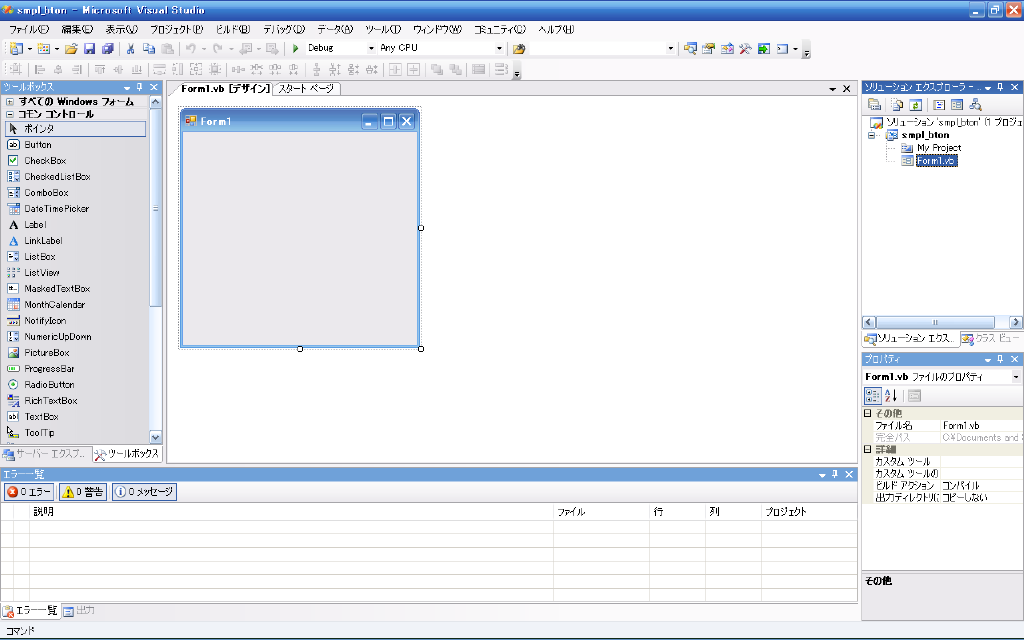The width and height of the screenshot is (1024, 640).
Task: Sort properties alphabetically icon
Action: tap(891, 396)
